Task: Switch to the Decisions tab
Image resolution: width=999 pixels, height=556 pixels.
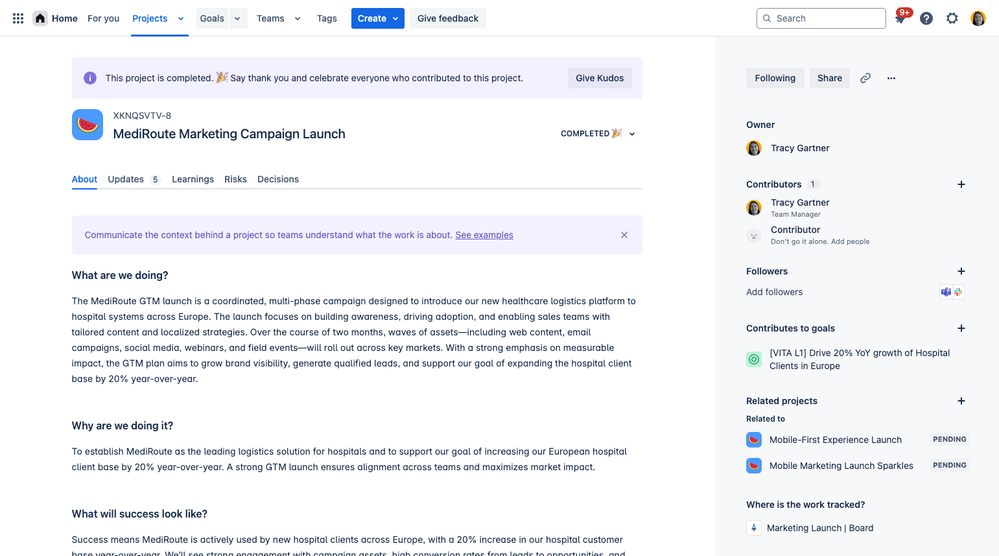Action: tap(278, 180)
